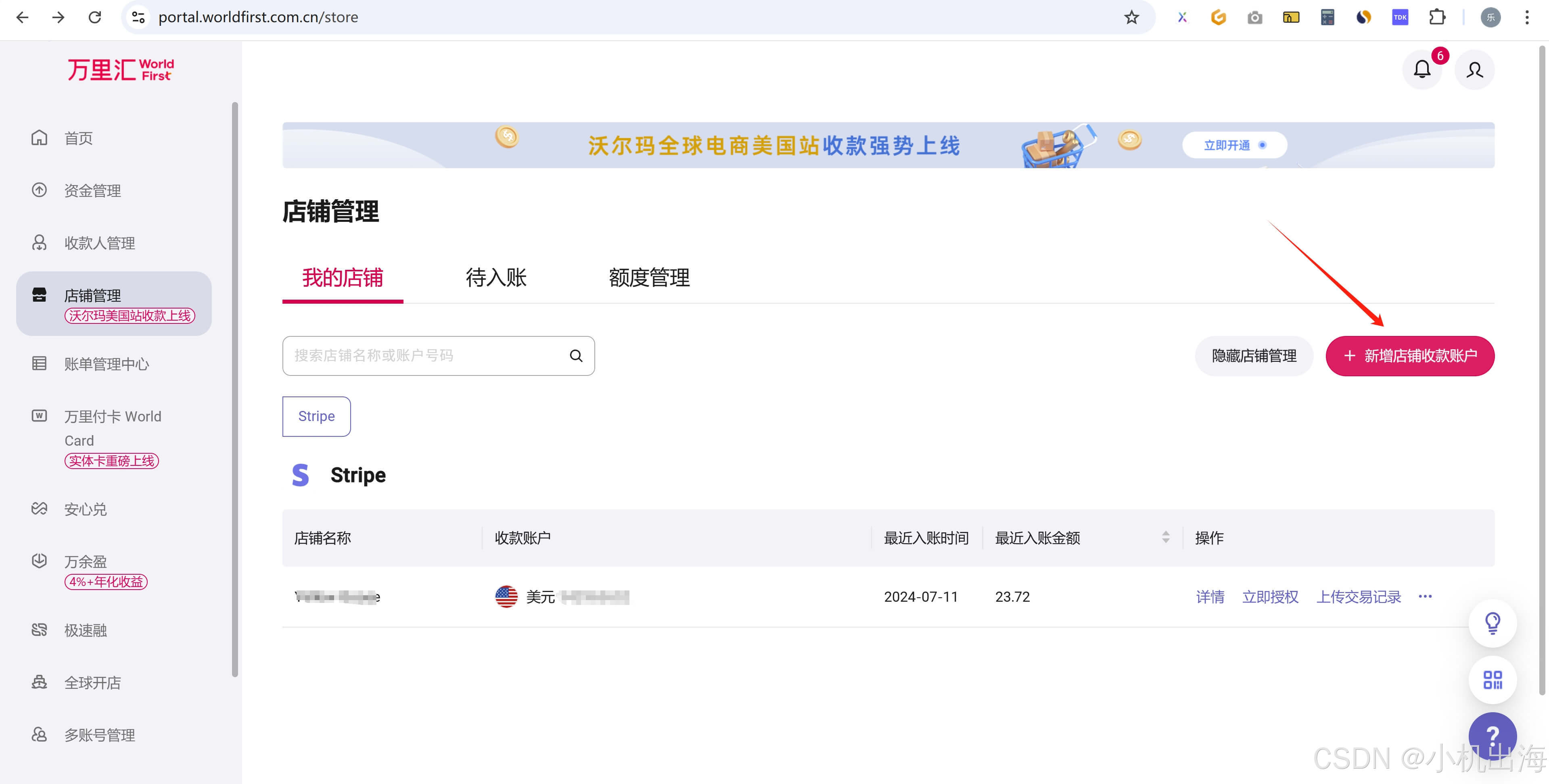
Task: Open the lightbulb tips floating button
Action: pyautogui.click(x=1492, y=623)
